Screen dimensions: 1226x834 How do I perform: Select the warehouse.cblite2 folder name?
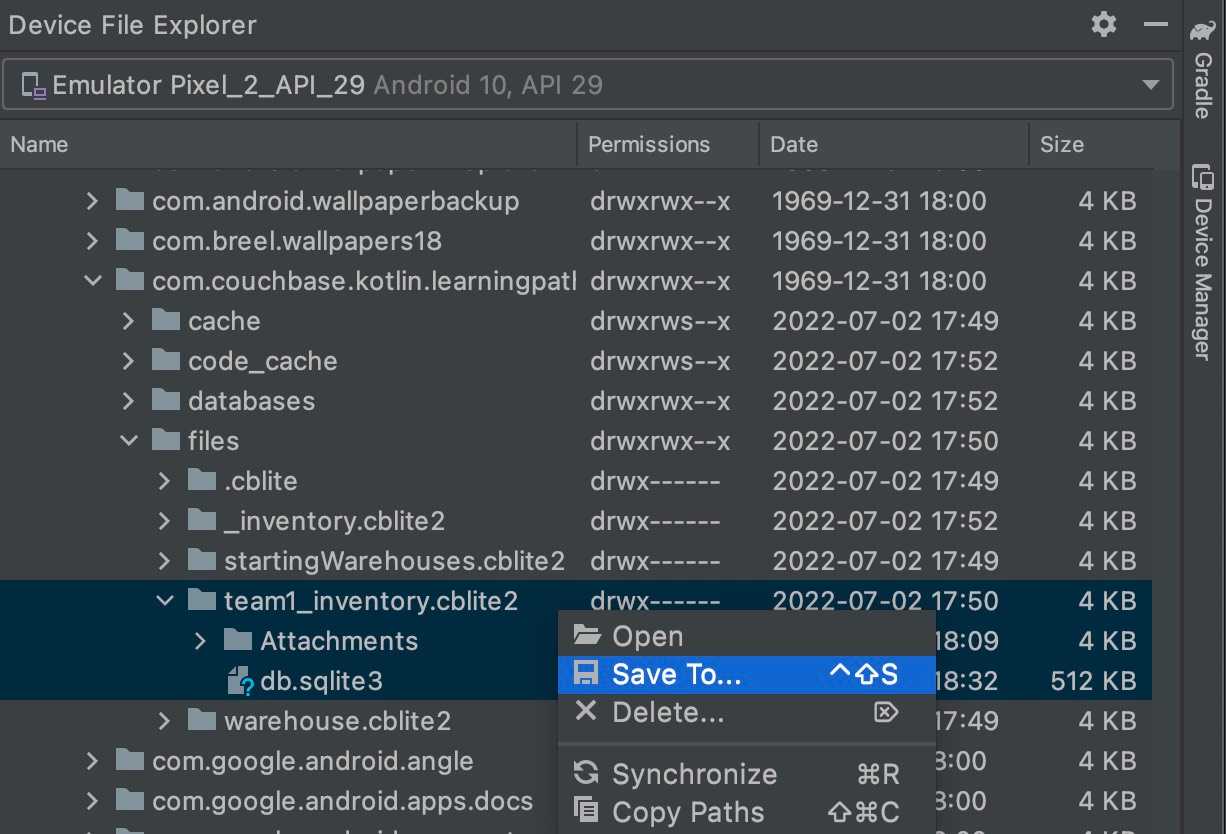tap(337, 721)
